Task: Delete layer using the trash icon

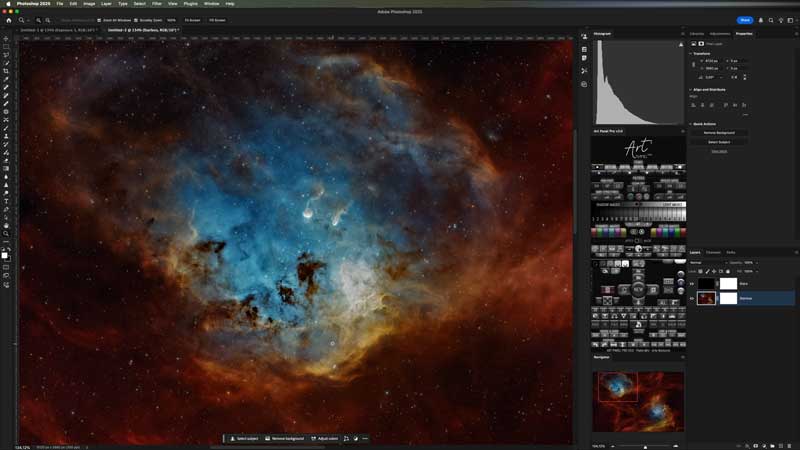Action: point(789,446)
